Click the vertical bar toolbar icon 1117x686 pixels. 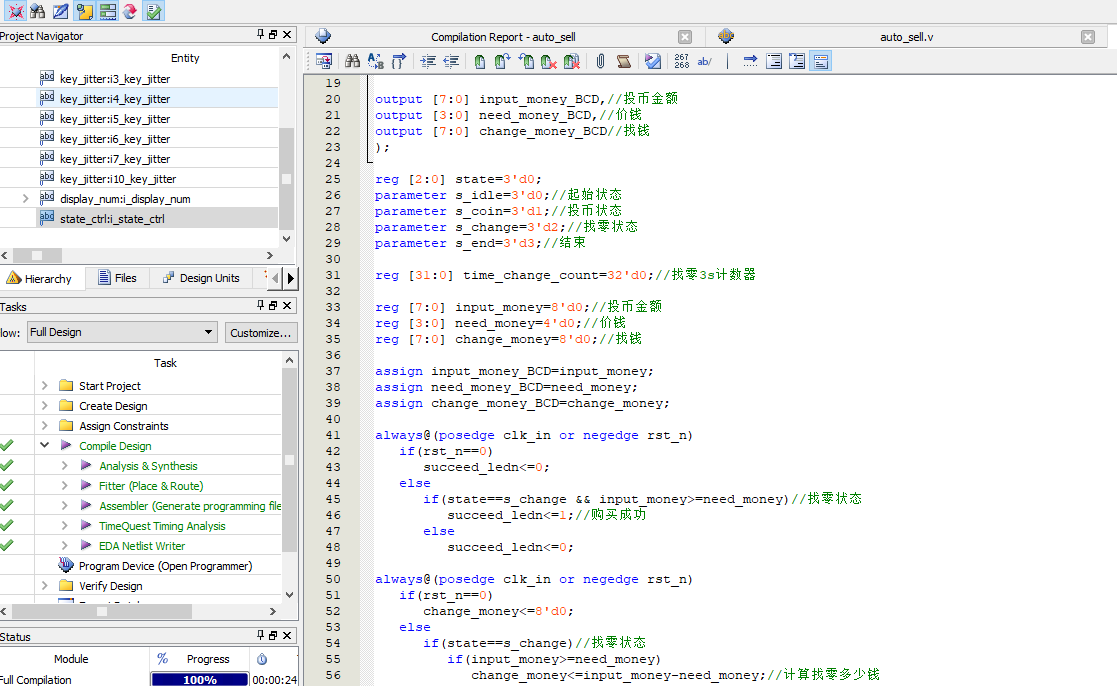pyautogui.click(x=727, y=61)
